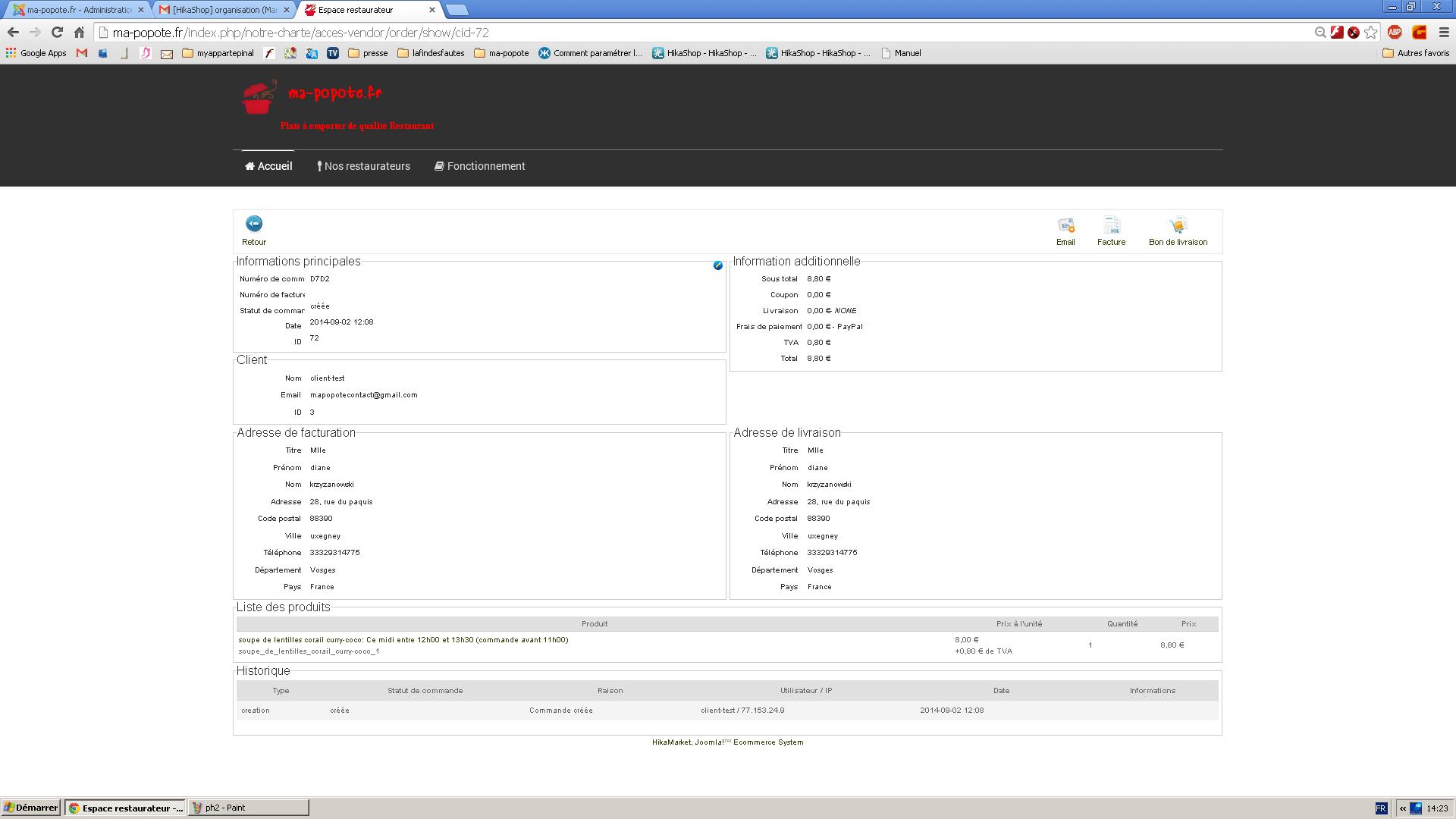Open the Facture invoice icon
The height and width of the screenshot is (819, 1456).
pos(1111,226)
